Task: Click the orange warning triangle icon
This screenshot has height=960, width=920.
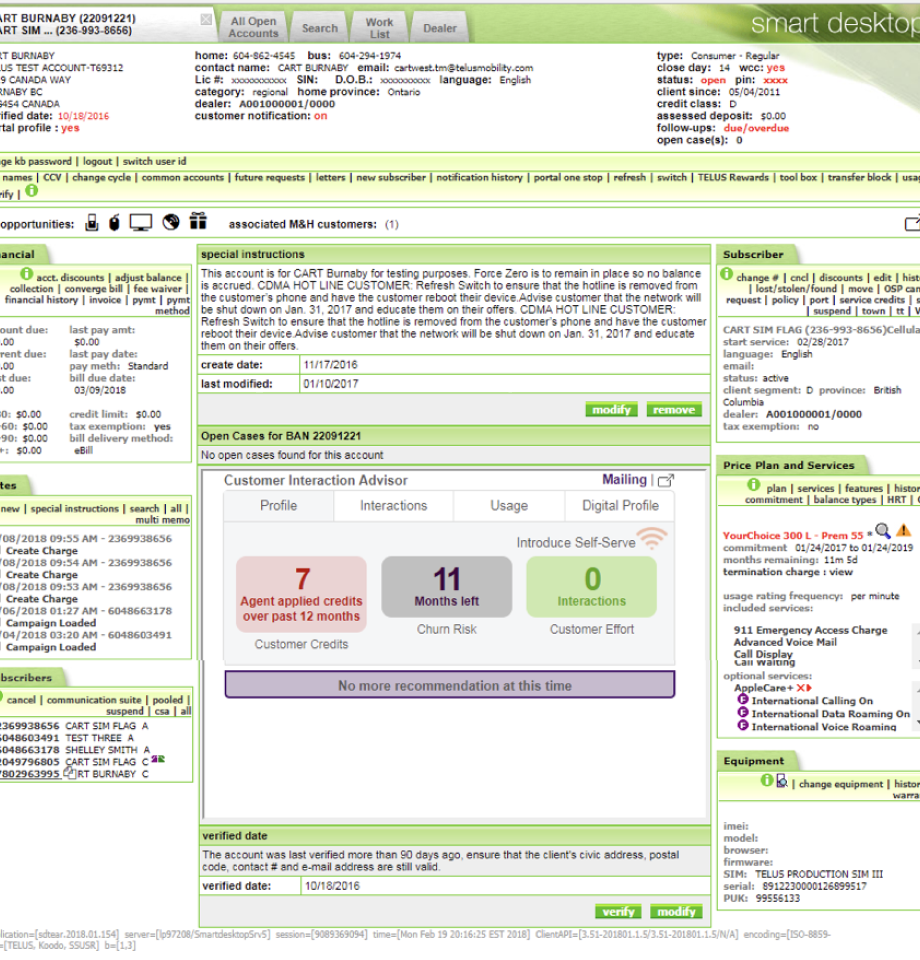Action: 903,531
